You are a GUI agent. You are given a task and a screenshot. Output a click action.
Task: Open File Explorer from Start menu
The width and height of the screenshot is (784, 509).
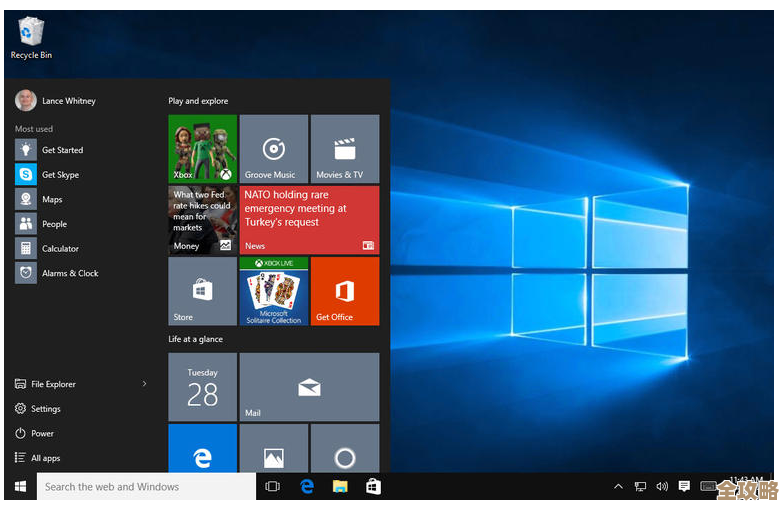45,384
